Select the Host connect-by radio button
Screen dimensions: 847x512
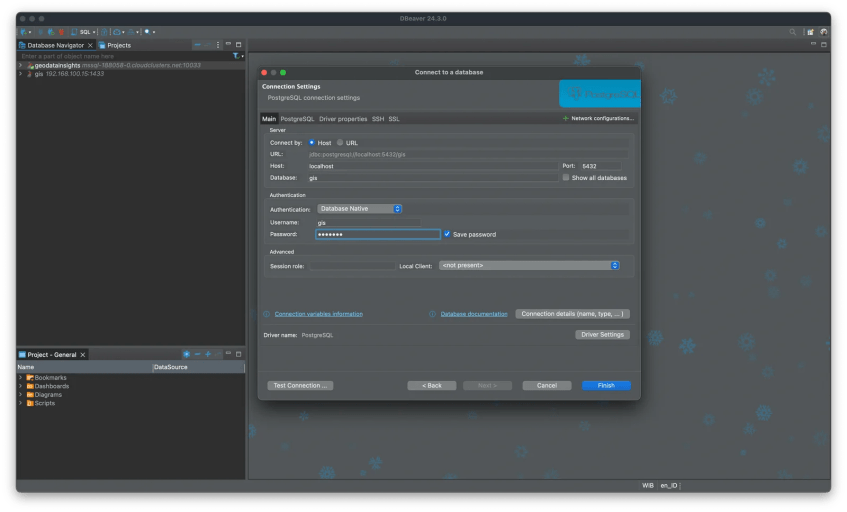[312, 143]
